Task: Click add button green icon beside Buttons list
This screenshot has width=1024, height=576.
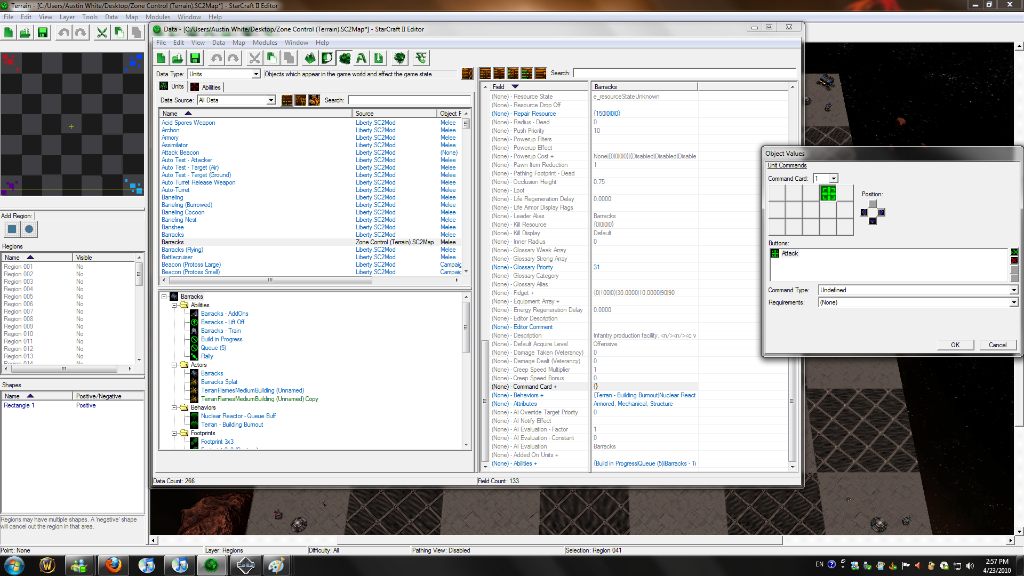Action: (1014, 252)
